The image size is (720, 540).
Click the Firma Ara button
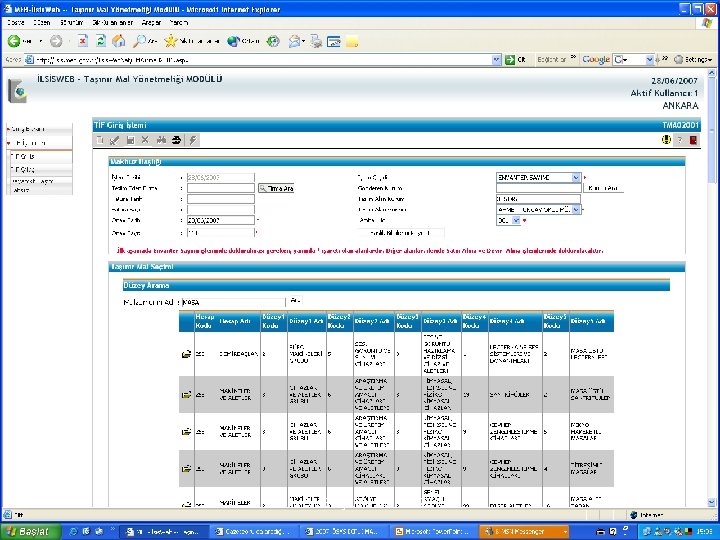coord(276,188)
